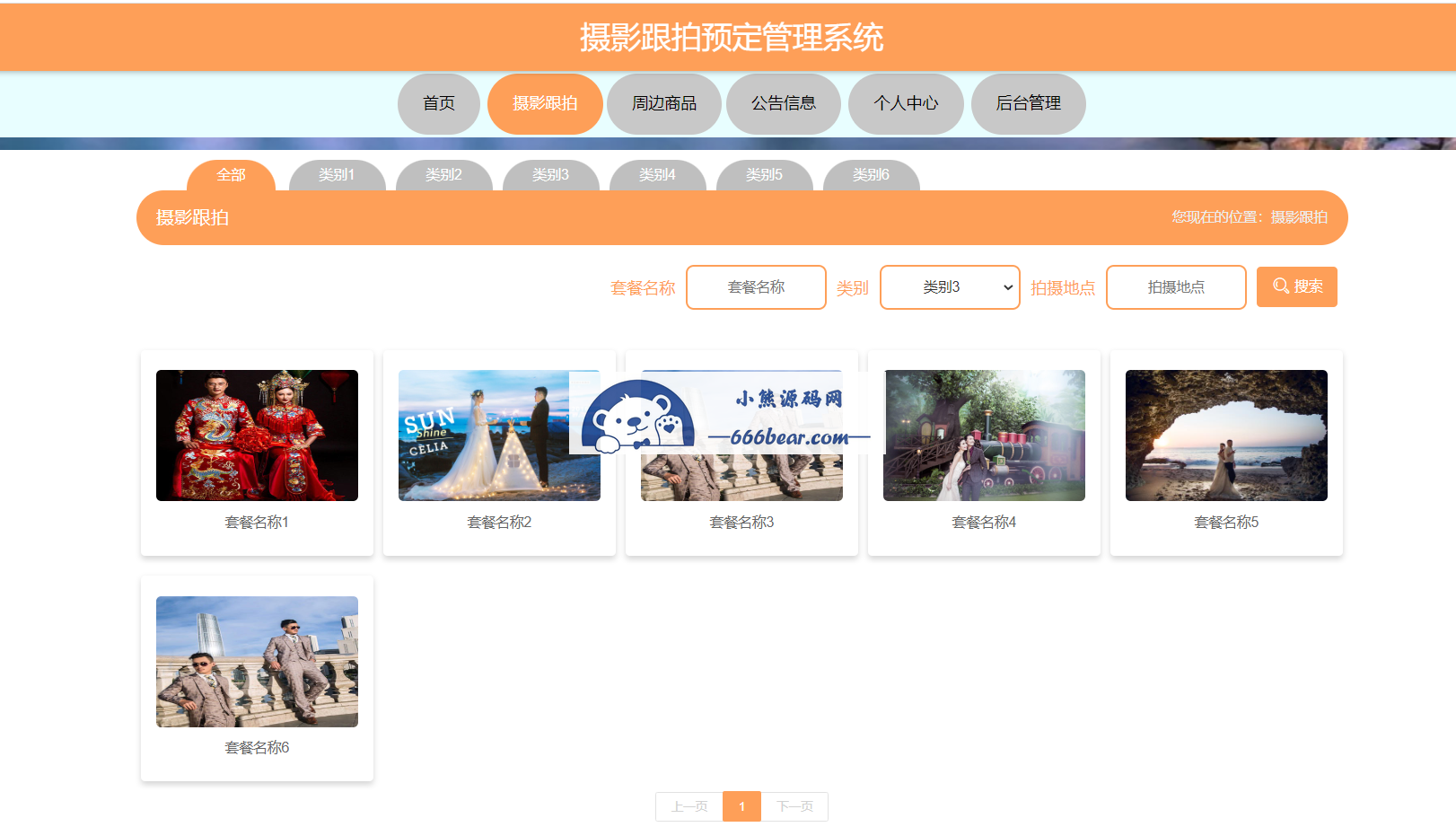Open the 套餐名称1 wedding costume thumbnail
1456x827 pixels.
257,435
